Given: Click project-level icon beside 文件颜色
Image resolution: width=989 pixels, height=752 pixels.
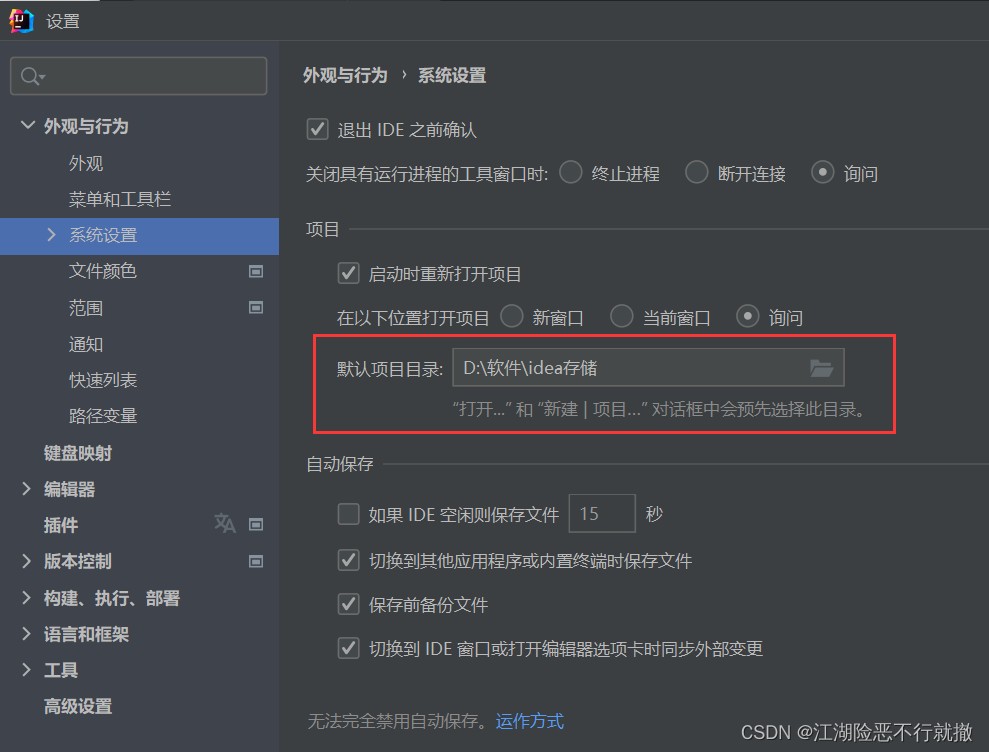Looking at the screenshot, I should coord(256,271).
